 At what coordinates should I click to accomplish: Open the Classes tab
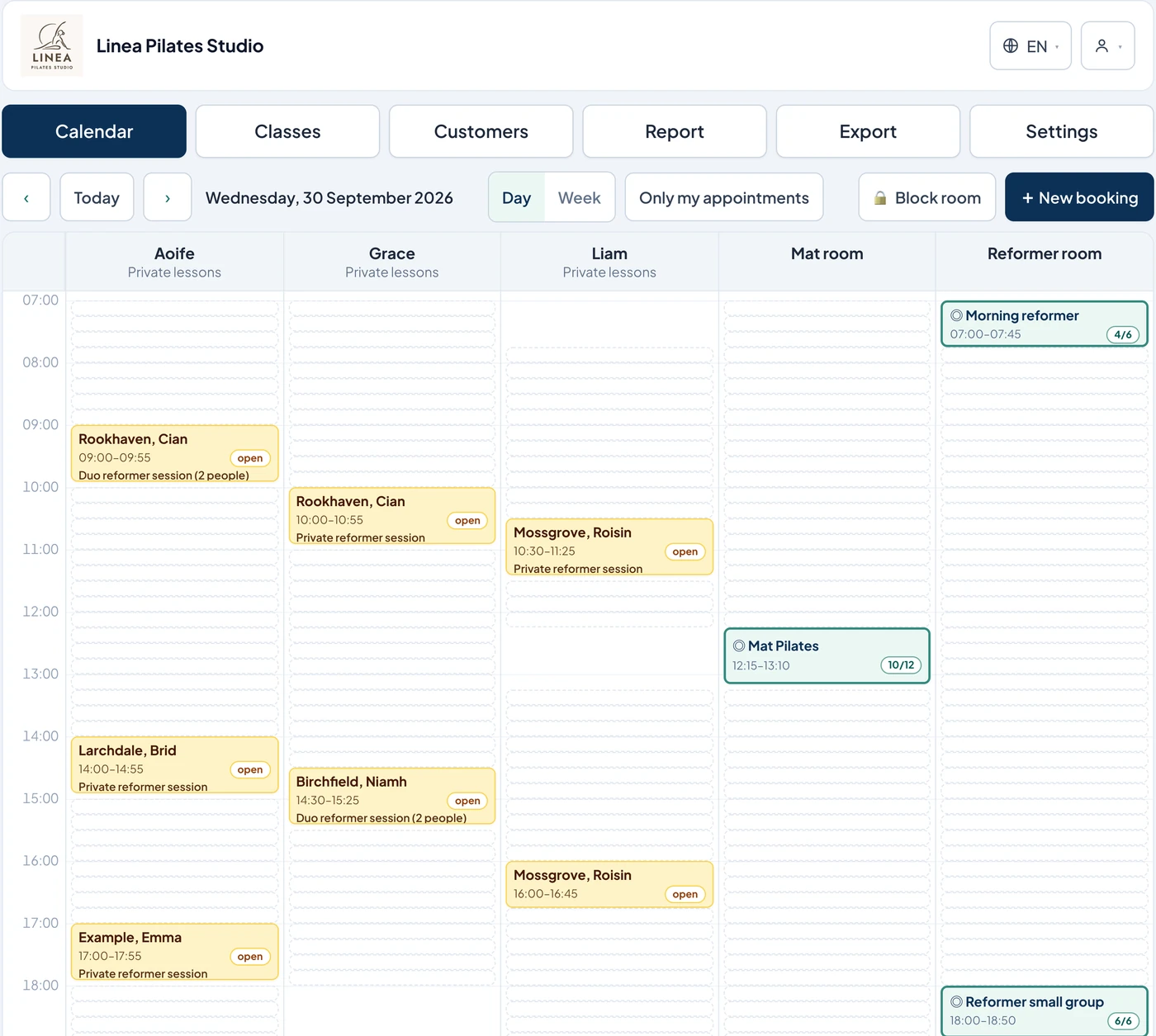click(287, 131)
